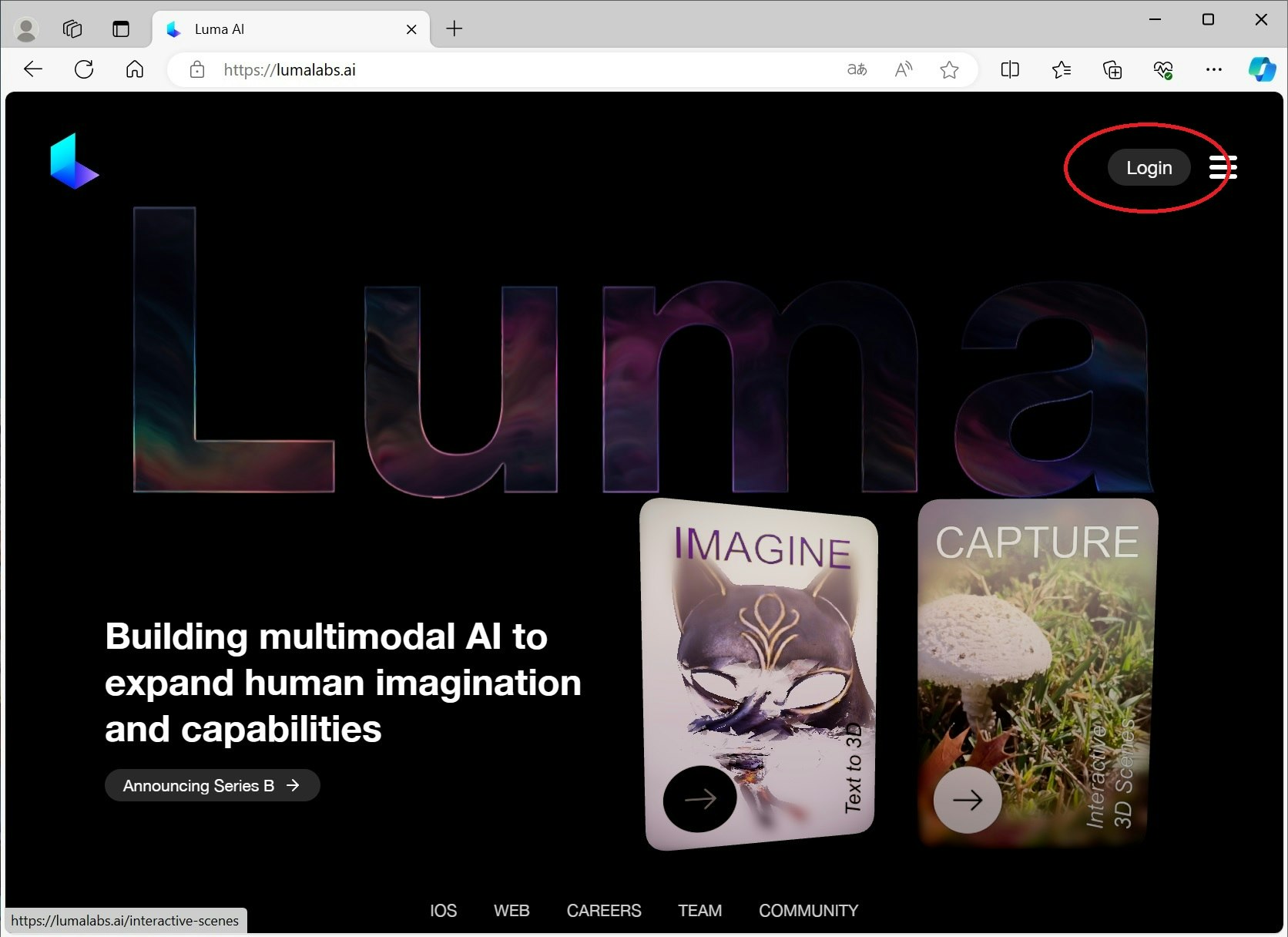The width and height of the screenshot is (1288, 937).
Task: Open the CAREERS footer link
Action: [x=604, y=911]
